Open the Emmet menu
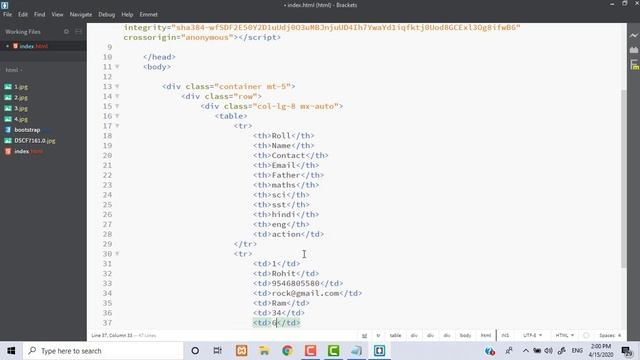 [149, 14]
